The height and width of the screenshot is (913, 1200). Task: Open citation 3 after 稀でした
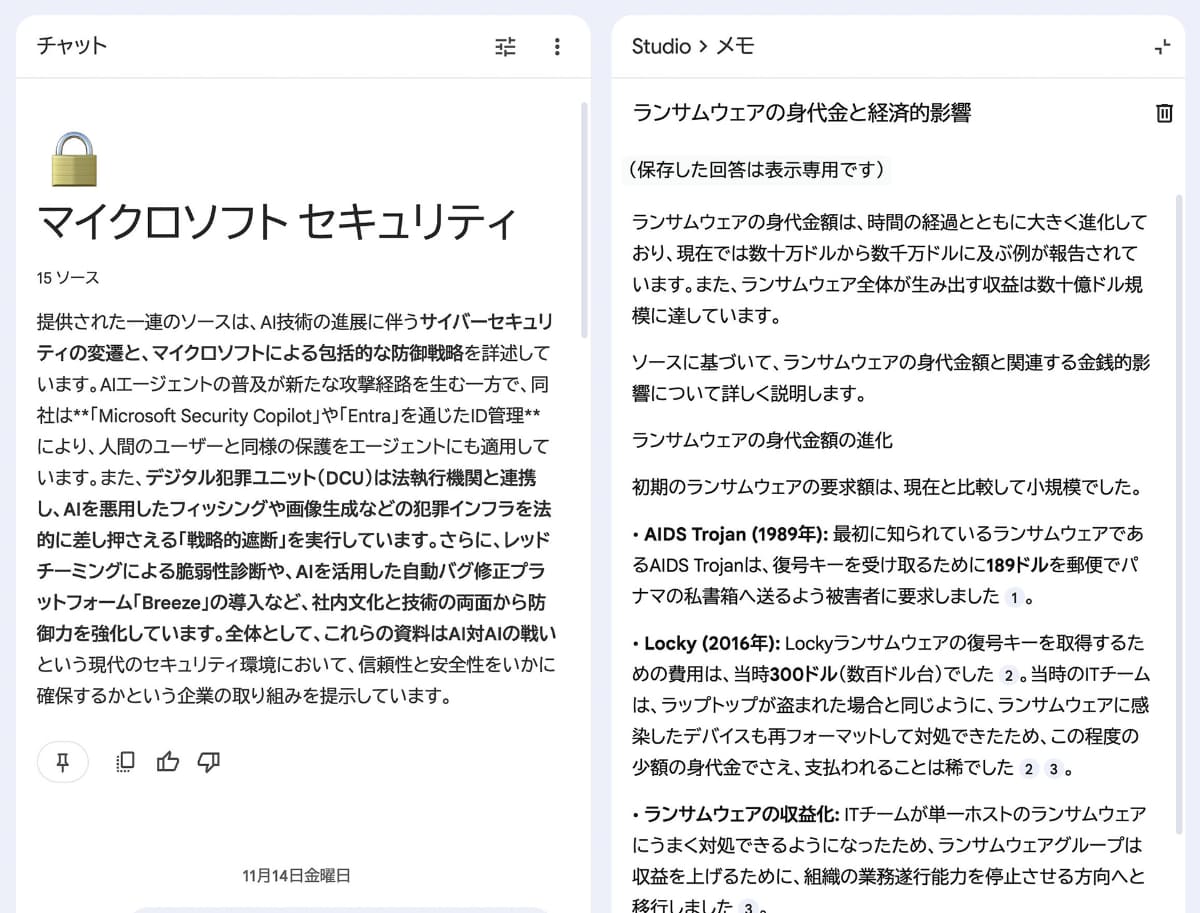1054,769
